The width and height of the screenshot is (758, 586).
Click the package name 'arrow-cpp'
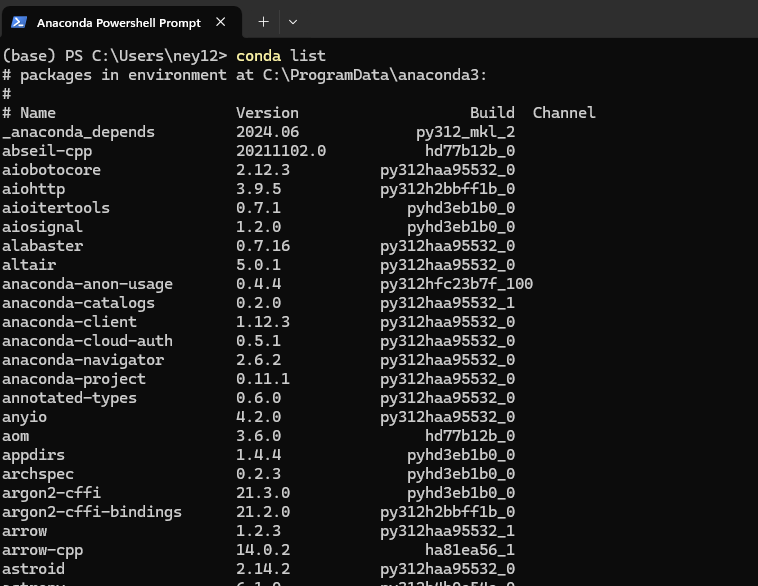click(43, 550)
